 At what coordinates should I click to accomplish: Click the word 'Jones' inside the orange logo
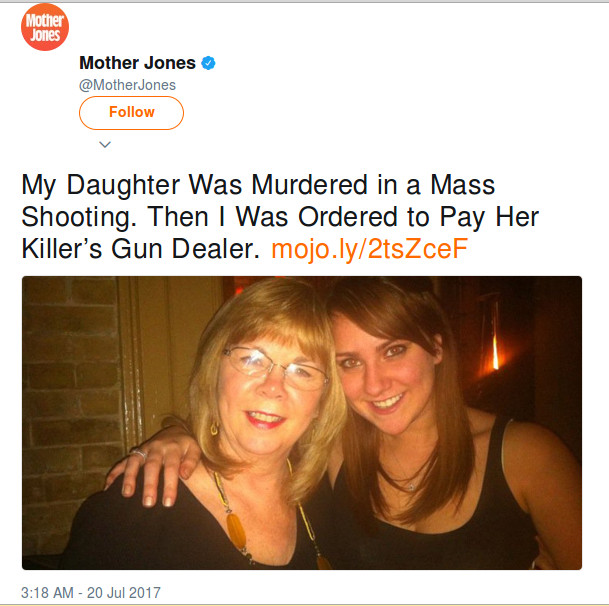(x=45, y=35)
